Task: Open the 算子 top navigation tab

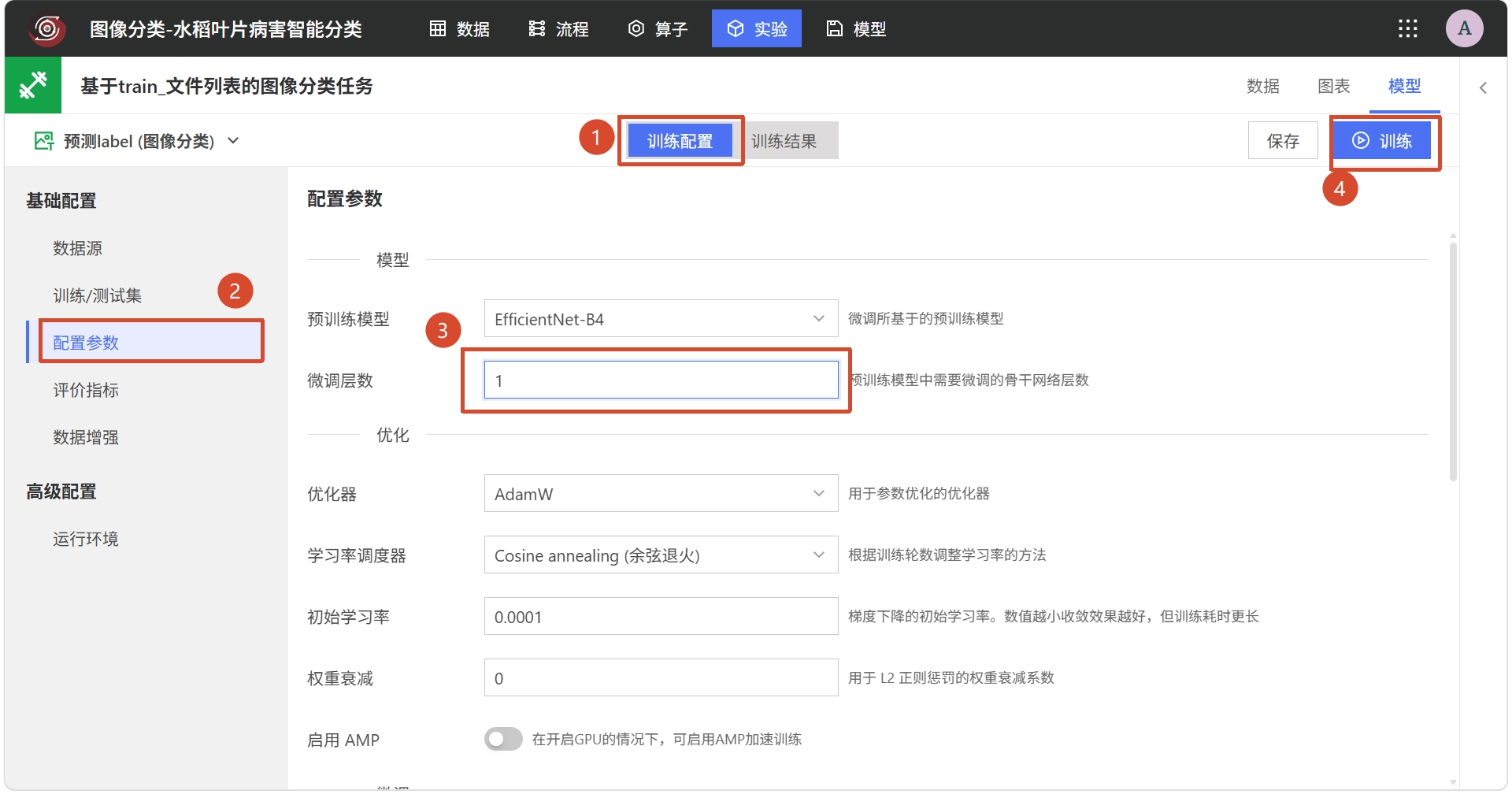Action: pos(658,29)
